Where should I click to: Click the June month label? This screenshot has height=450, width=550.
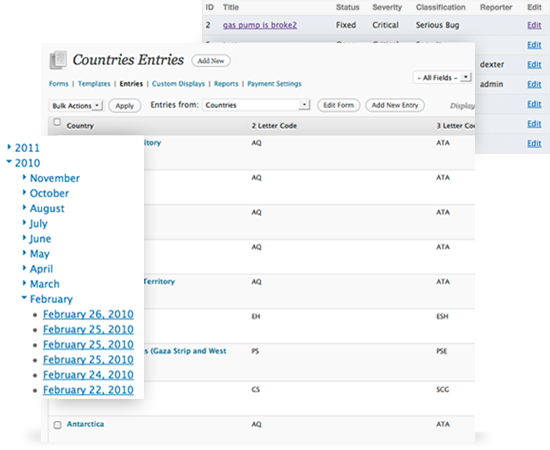coord(40,239)
